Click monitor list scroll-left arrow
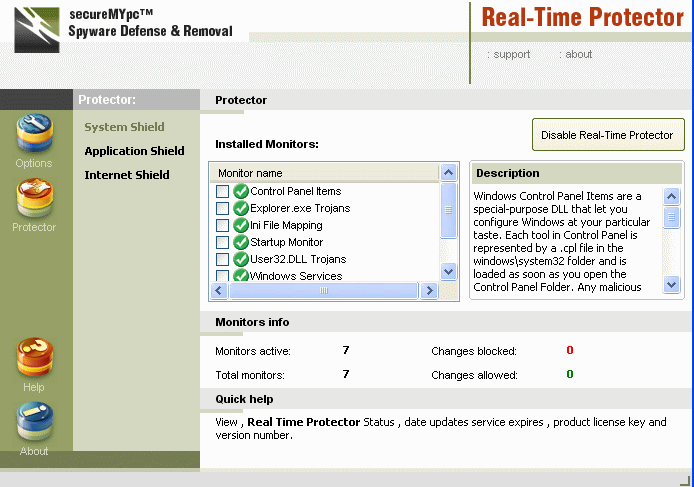Image resolution: width=694 pixels, height=487 pixels. [x=219, y=290]
